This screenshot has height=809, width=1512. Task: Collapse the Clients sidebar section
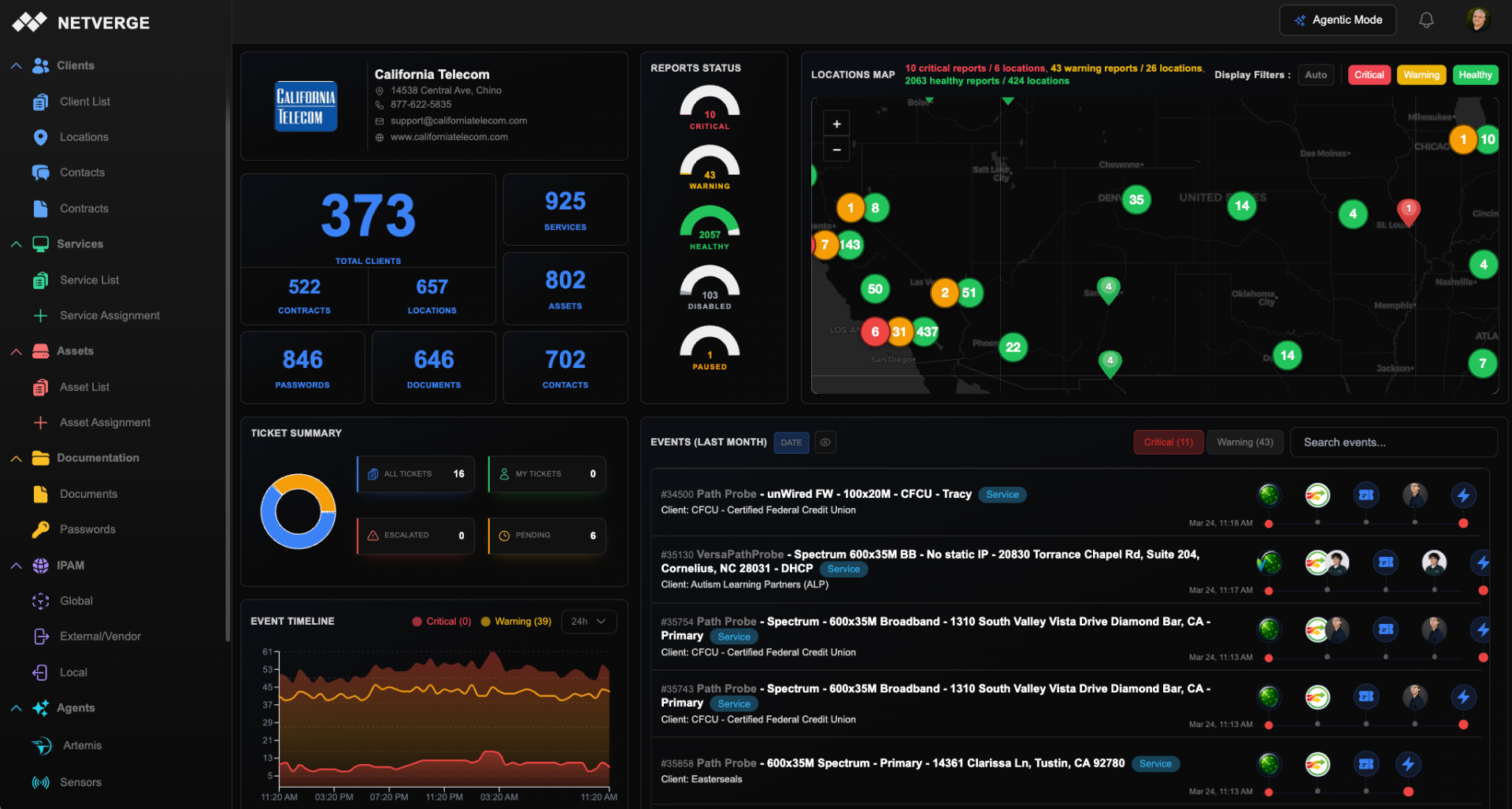click(x=16, y=65)
